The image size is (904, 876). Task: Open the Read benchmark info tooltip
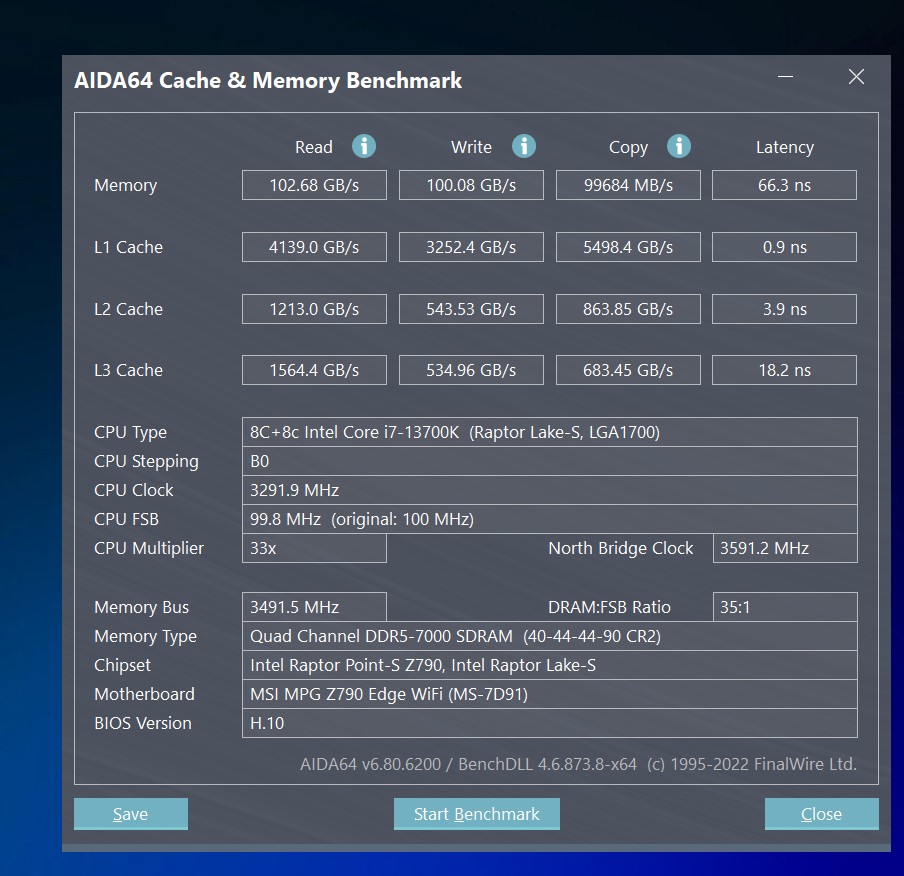[x=364, y=146]
